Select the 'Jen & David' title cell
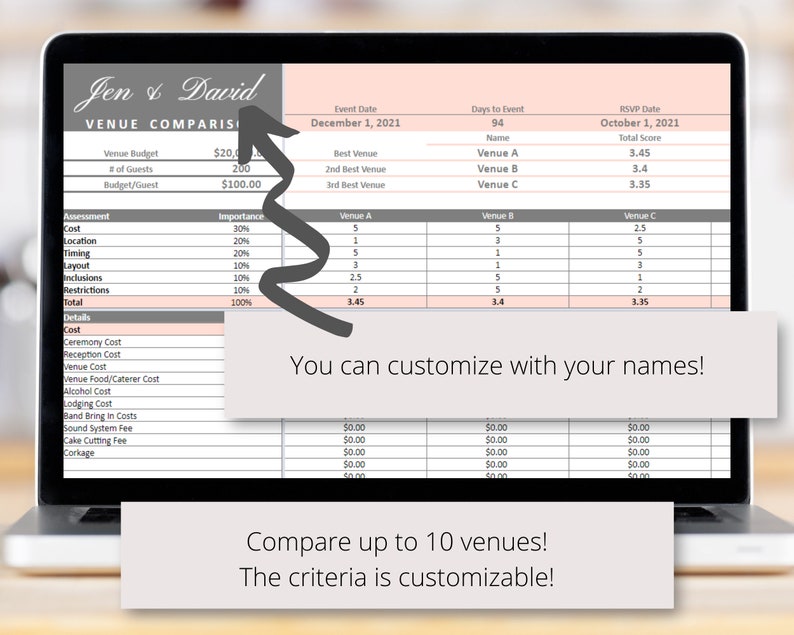Screen dimensions: 794x635 point(171,93)
